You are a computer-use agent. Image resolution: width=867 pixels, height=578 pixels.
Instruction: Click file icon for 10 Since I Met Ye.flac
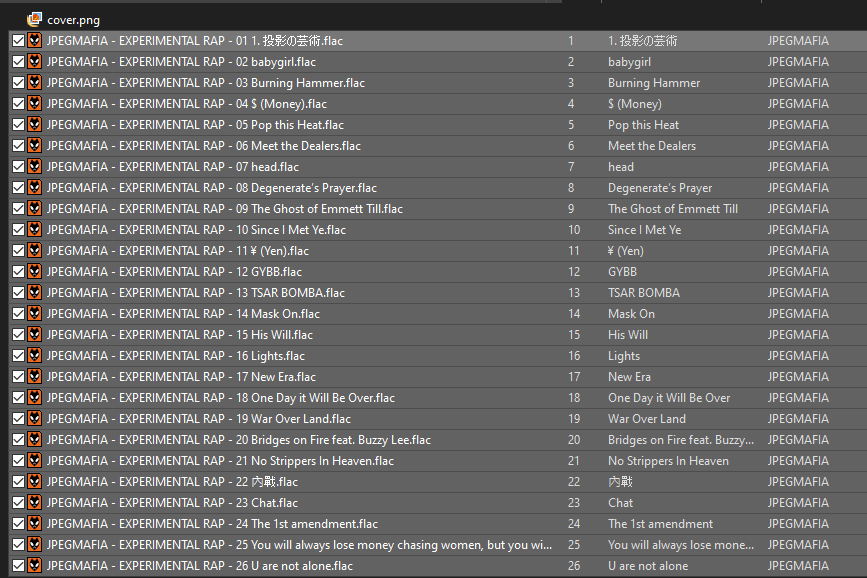coord(34,230)
